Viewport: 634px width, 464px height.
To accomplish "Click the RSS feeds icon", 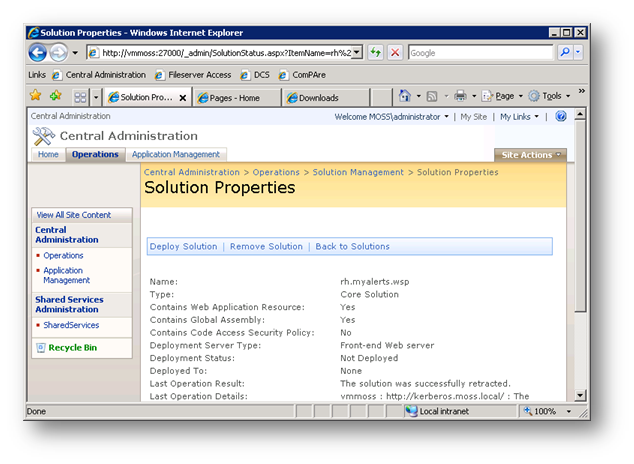I will [x=432, y=96].
